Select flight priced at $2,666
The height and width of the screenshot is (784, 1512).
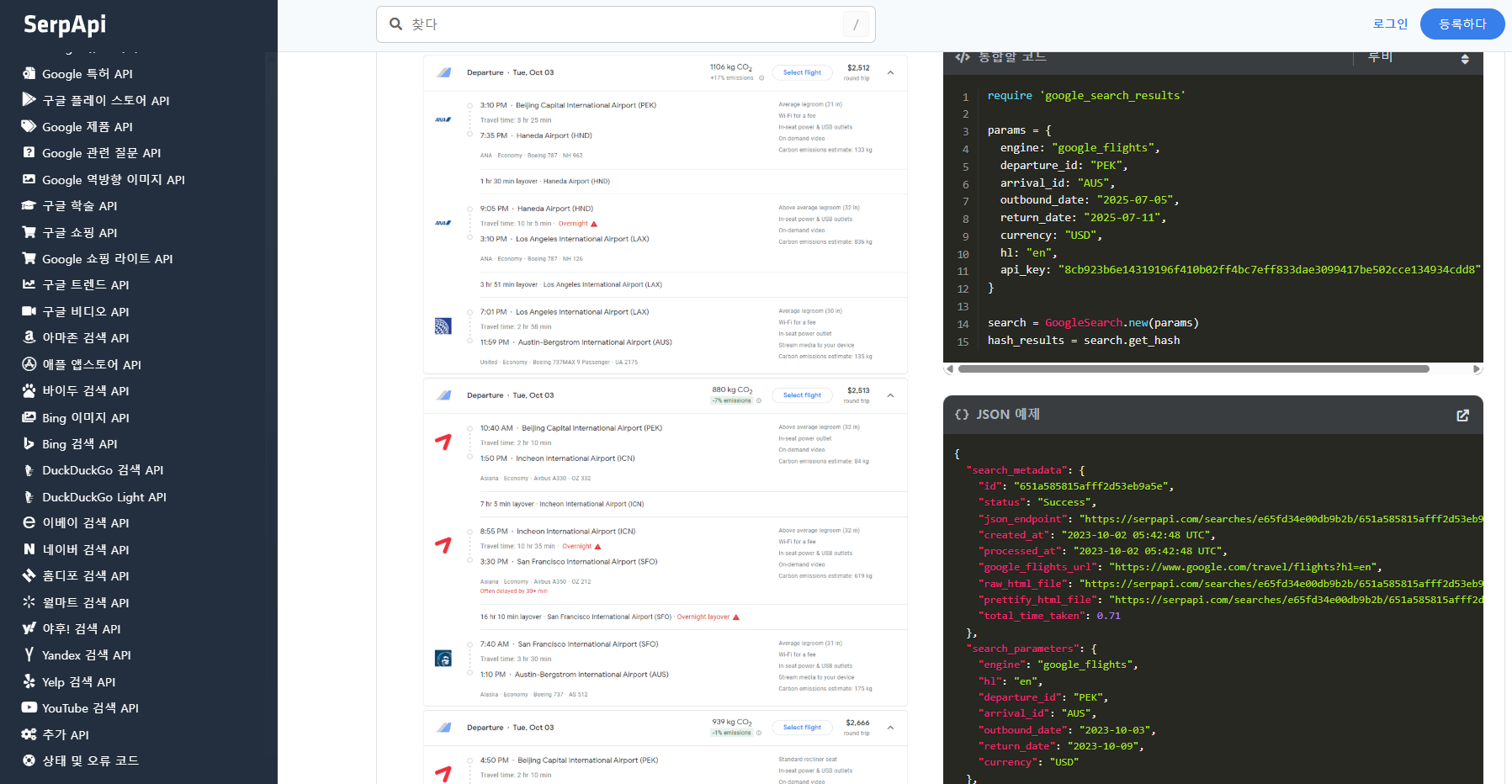(802, 728)
